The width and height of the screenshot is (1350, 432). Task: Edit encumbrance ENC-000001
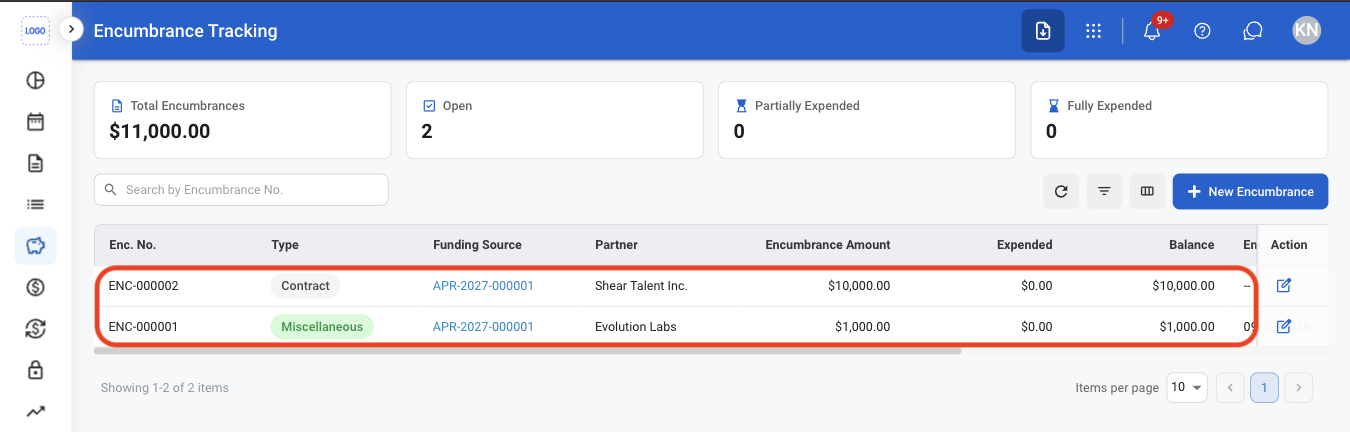pyautogui.click(x=1284, y=326)
